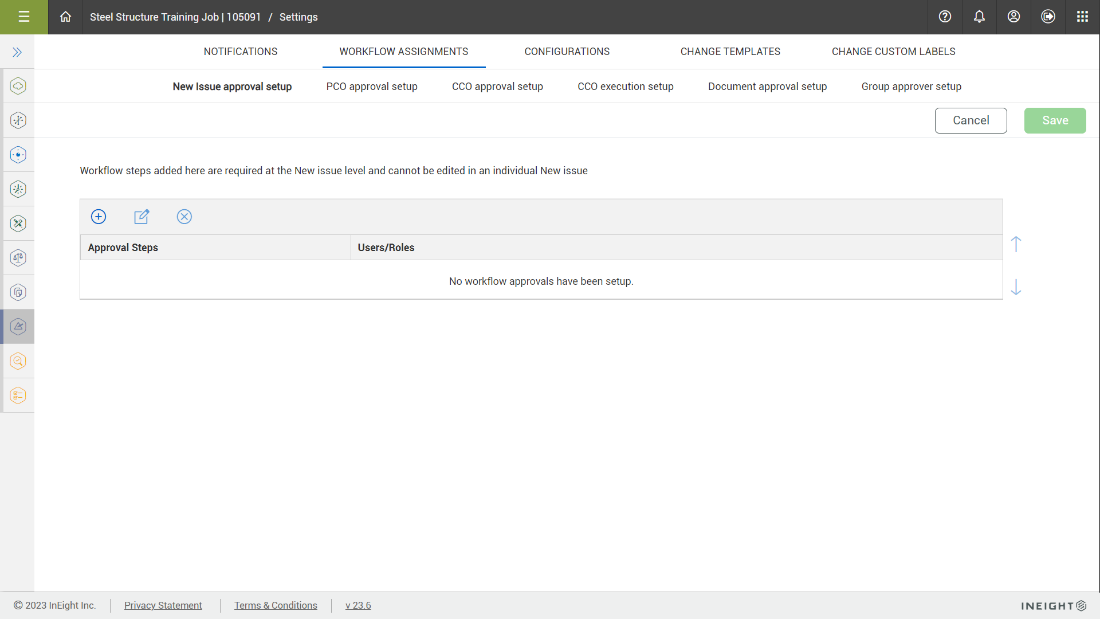Switch to Group approver setup
1100x619 pixels.
911,86
